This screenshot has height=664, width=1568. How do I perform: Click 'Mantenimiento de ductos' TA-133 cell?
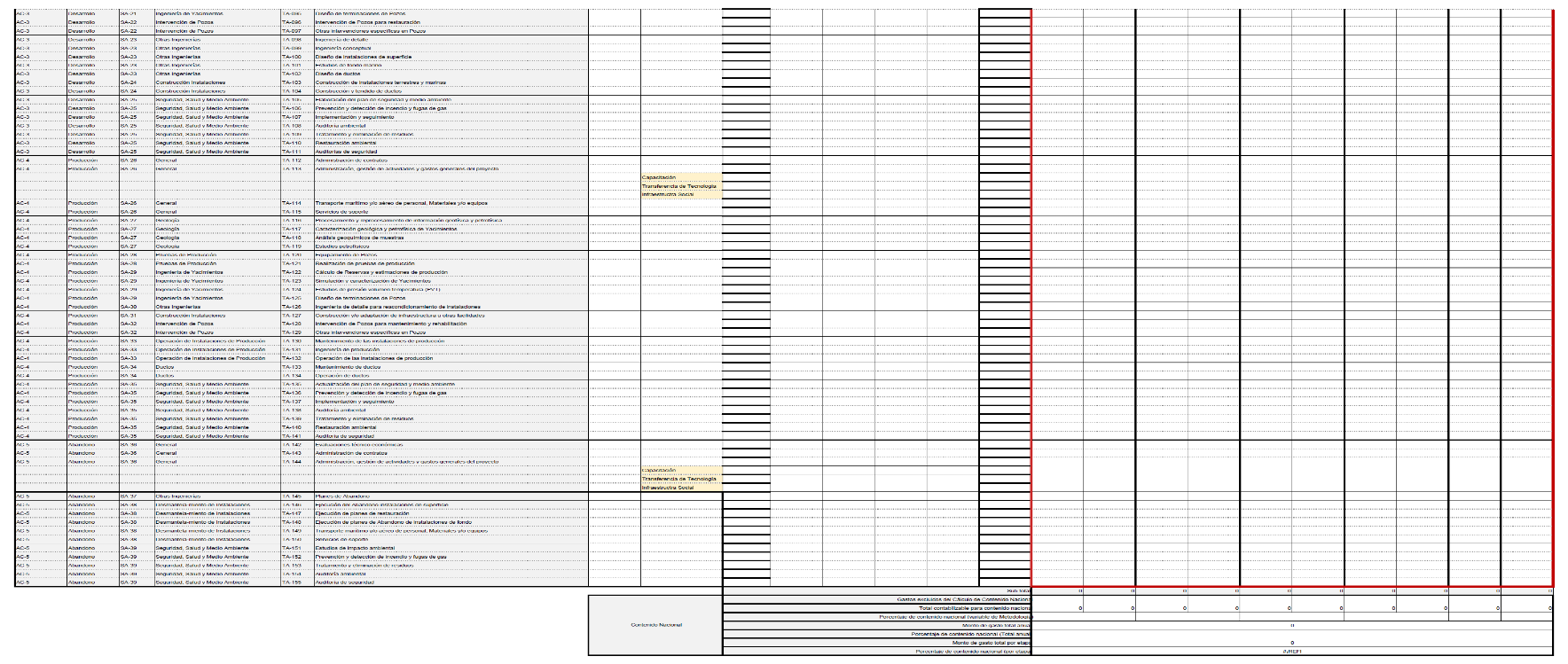click(x=349, y=367)
